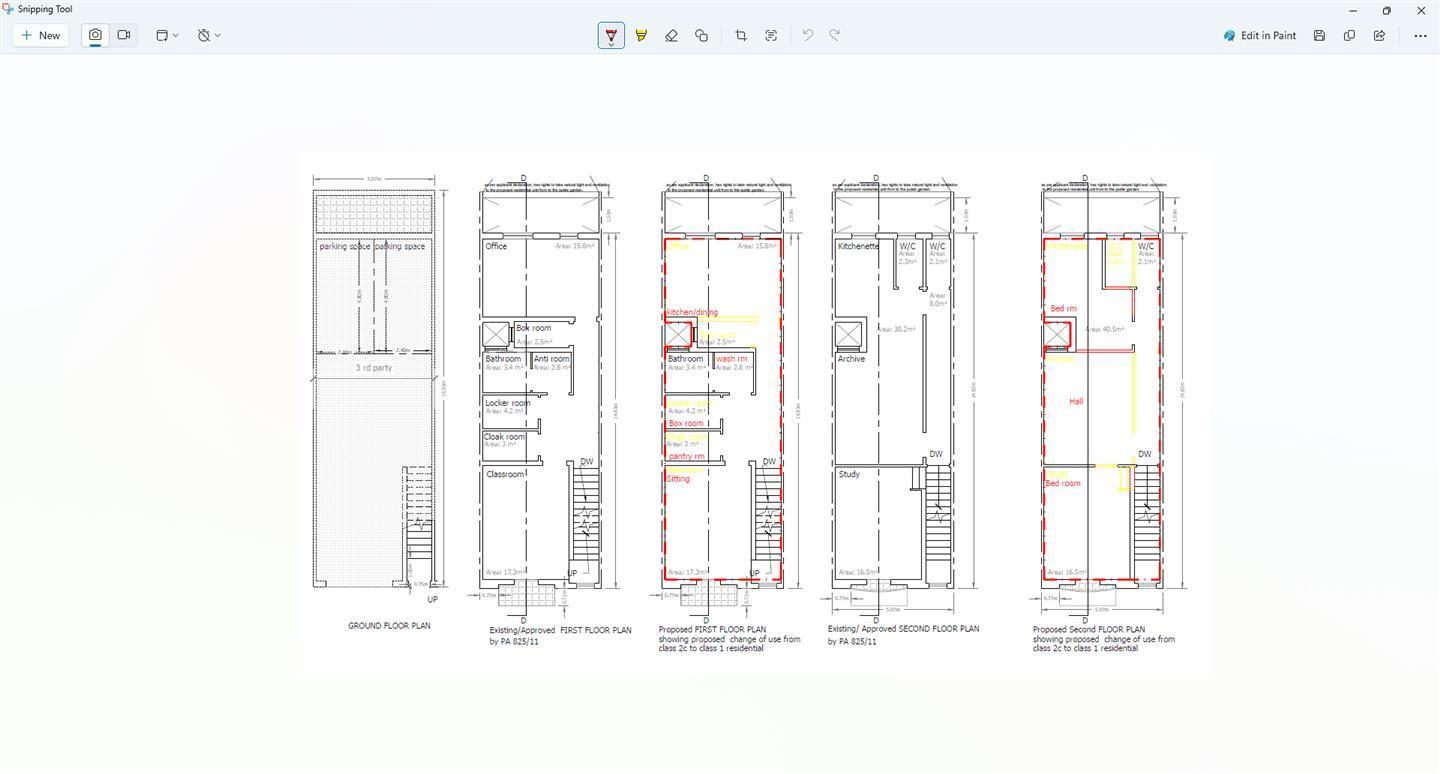This screenshot has height=774, width=1440.
Task: Copy the snip to clipboard
Action: [1349, 35]
